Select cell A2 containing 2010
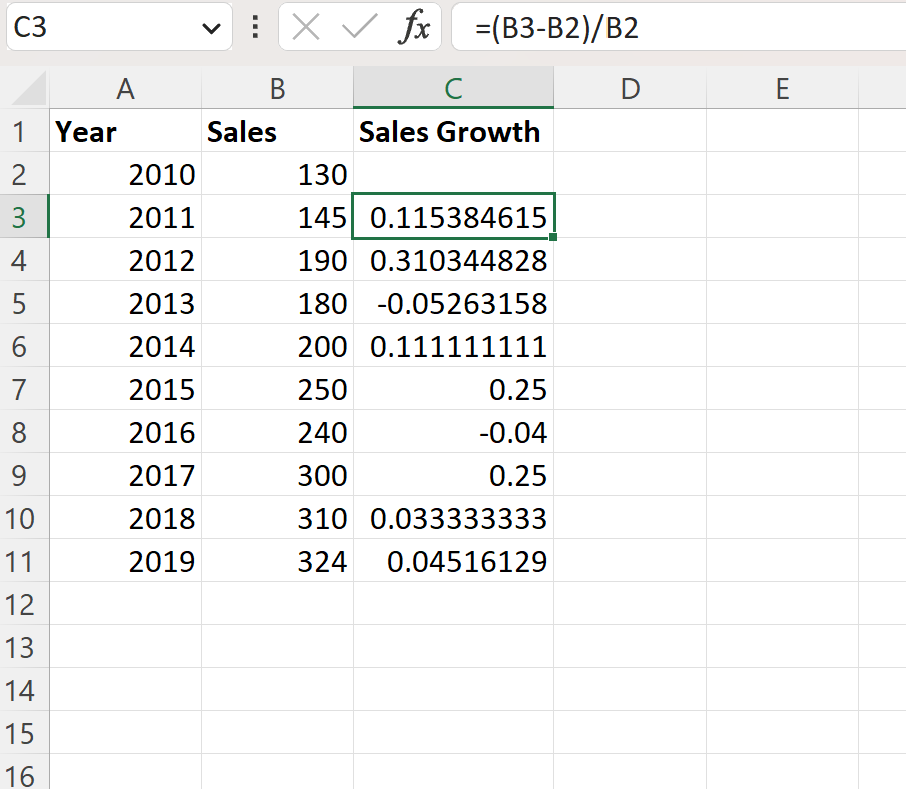The width and height of the screenshot is (906, 789). coord(125,174)
